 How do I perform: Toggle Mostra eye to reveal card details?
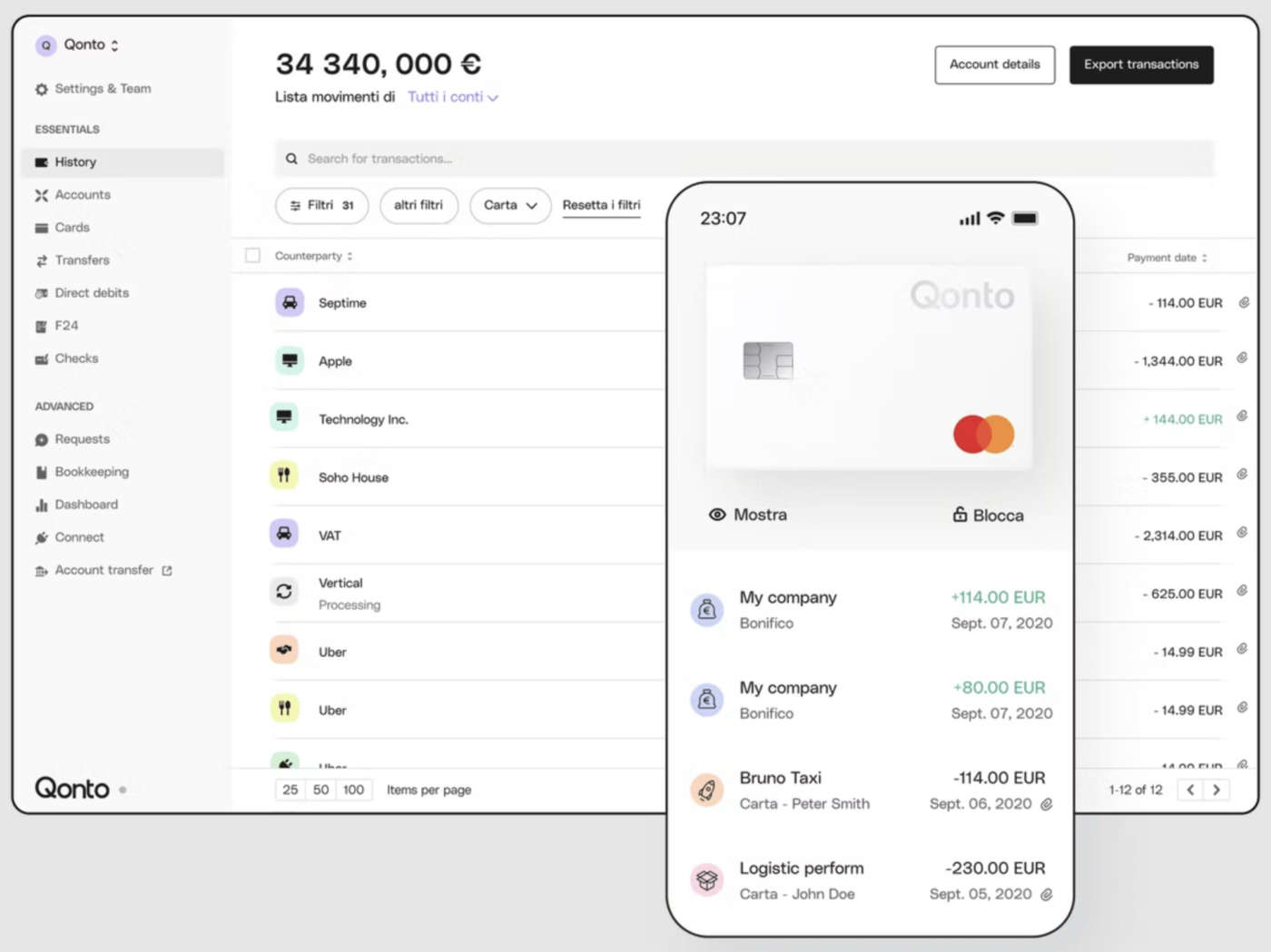[x=717, y=515]
